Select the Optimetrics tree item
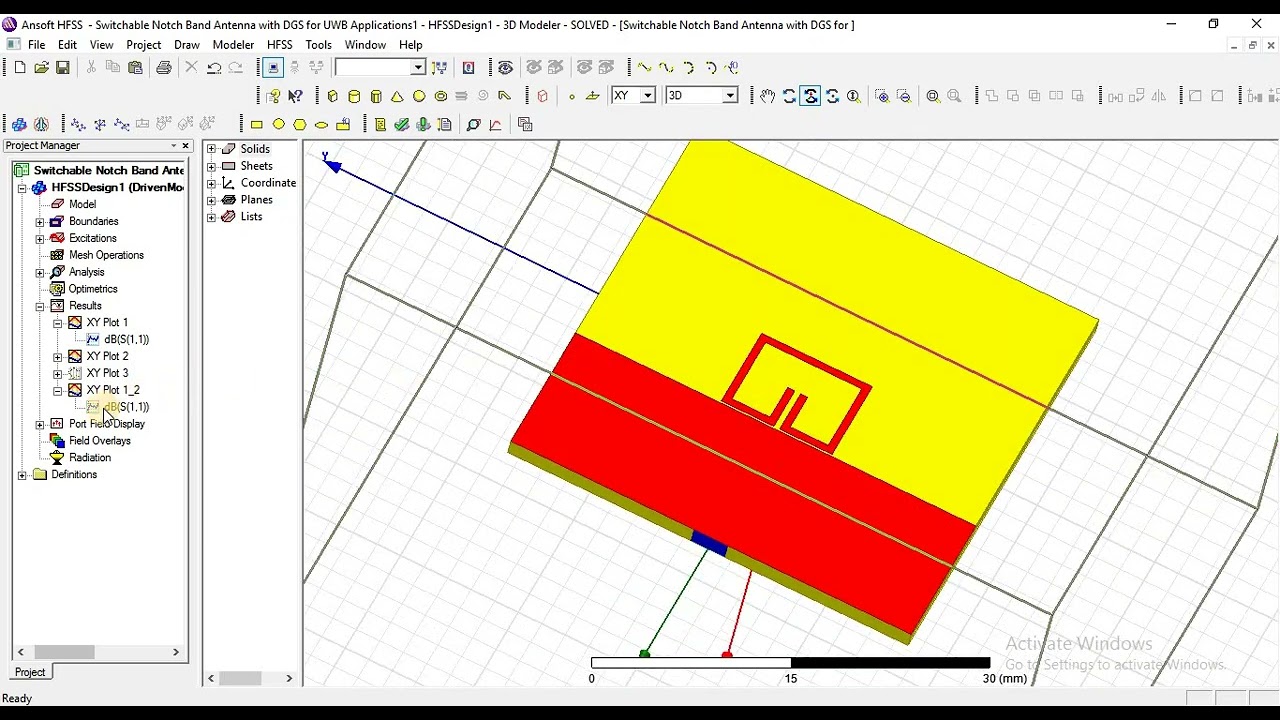Screen dimensions: 1280x720 tap(93, 289)
